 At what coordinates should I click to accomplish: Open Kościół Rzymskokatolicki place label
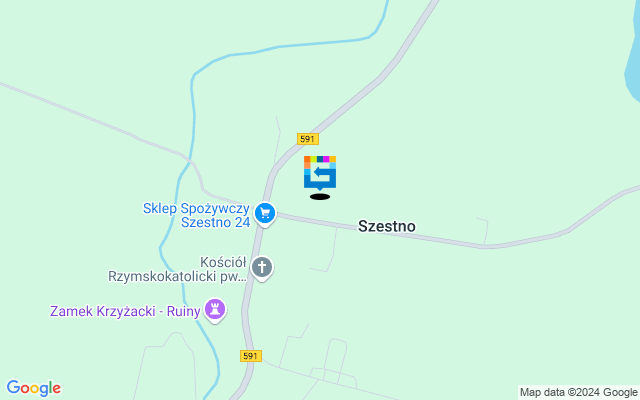(x=178, y=269)
